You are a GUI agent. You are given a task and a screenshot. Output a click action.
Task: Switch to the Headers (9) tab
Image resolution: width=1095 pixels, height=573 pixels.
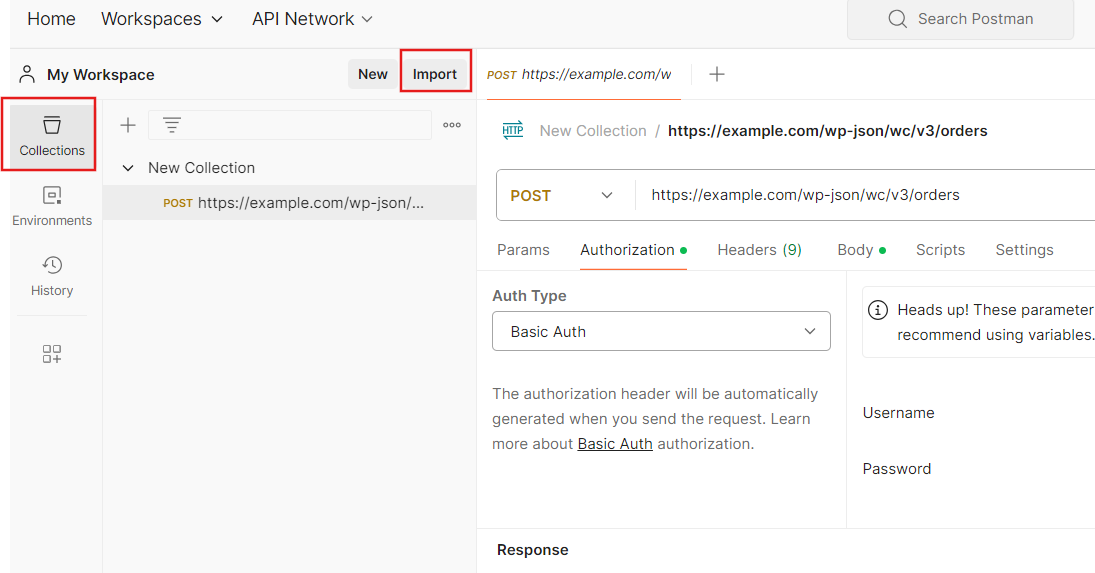(759, 250)
